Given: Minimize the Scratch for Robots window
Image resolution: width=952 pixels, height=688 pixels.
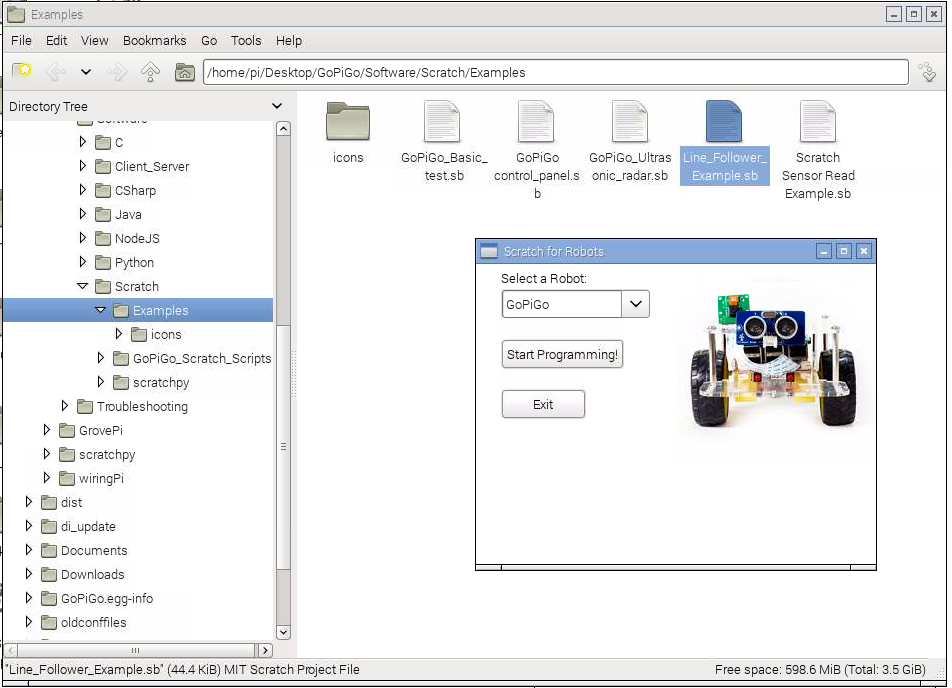Looking at the screenshot, I should tap(823, 251).
